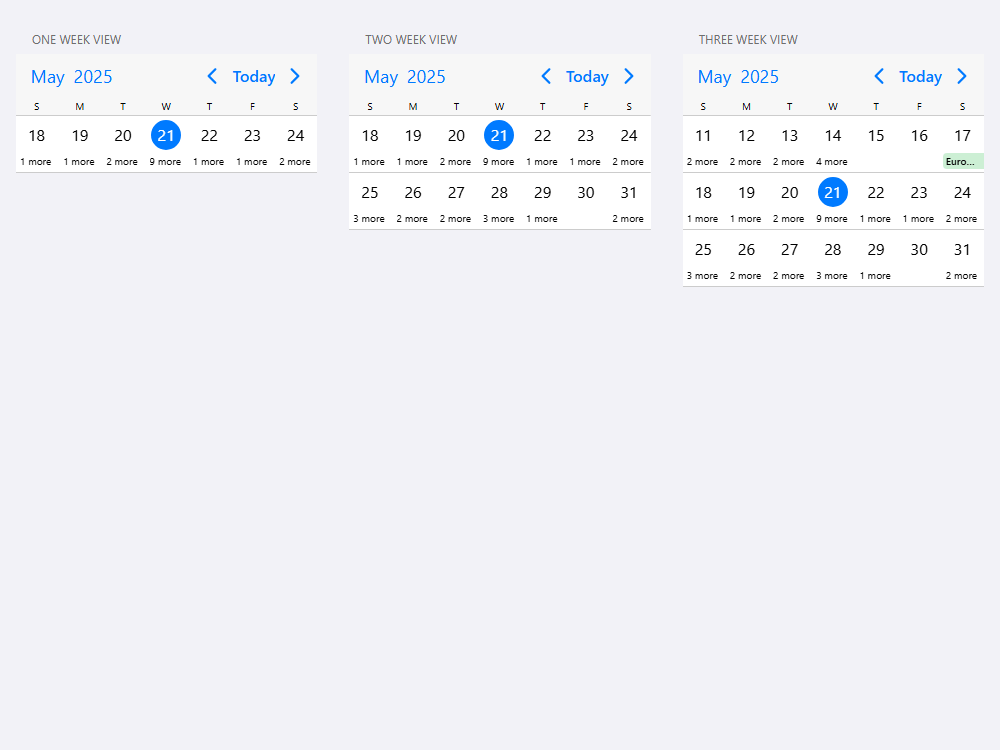This screenshot has height=750, width=1000.
Task: Open 2025 year picker in two week view
Action: point(426,77)
